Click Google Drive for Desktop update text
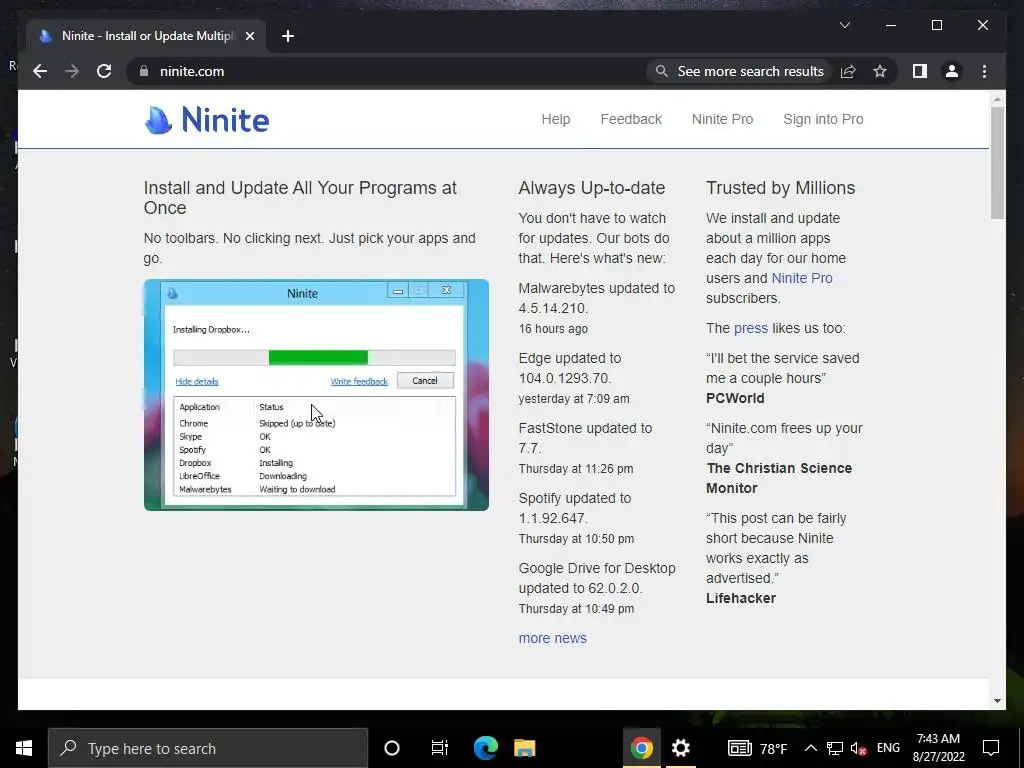Screen dimensions: 1024x768 (x=597, y=578)
